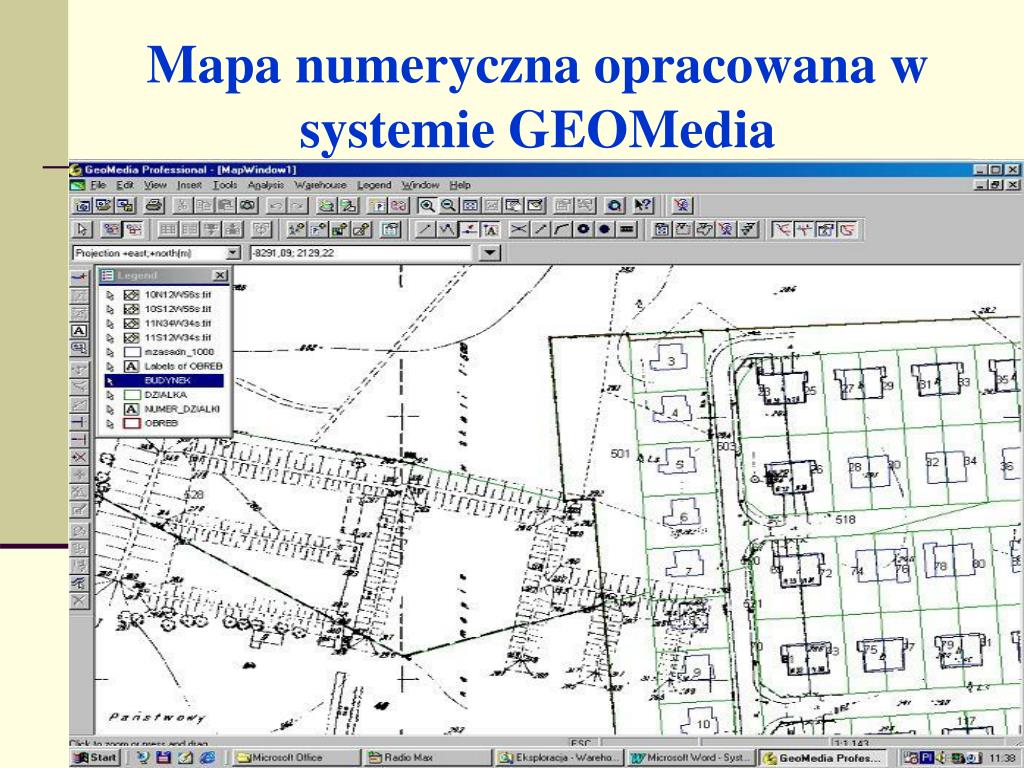
Task: Close the Legend panel
Action: click(221, 276)
